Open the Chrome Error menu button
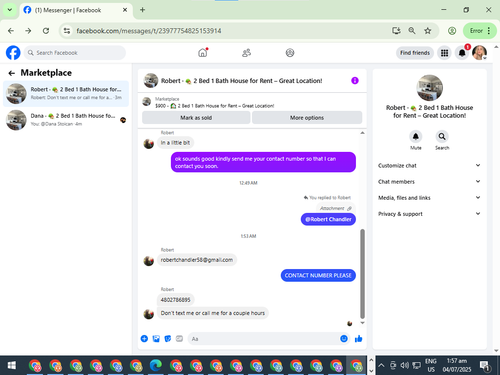 [480, 31]
